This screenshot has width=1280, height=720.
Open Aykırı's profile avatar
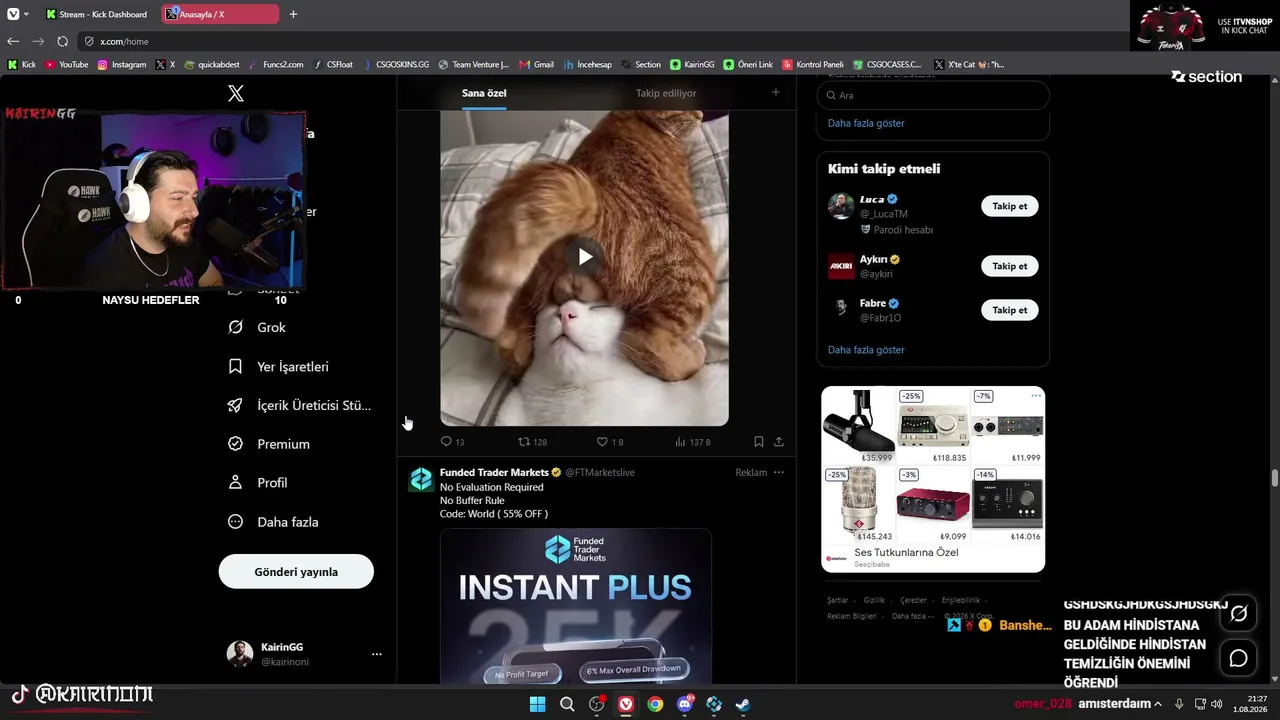tap(841, 266)
